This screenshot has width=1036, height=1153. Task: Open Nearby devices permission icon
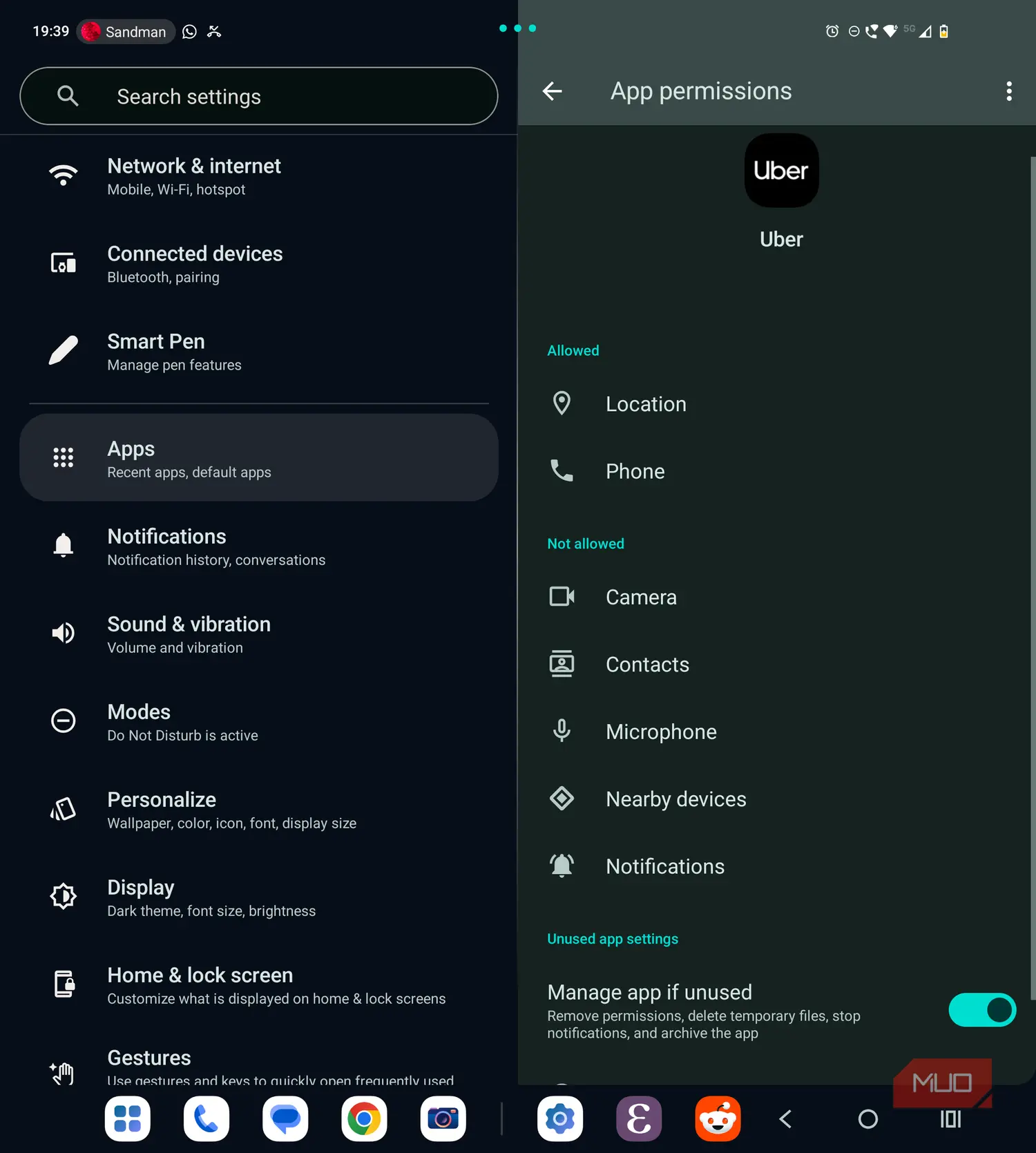tap(562, 799)
